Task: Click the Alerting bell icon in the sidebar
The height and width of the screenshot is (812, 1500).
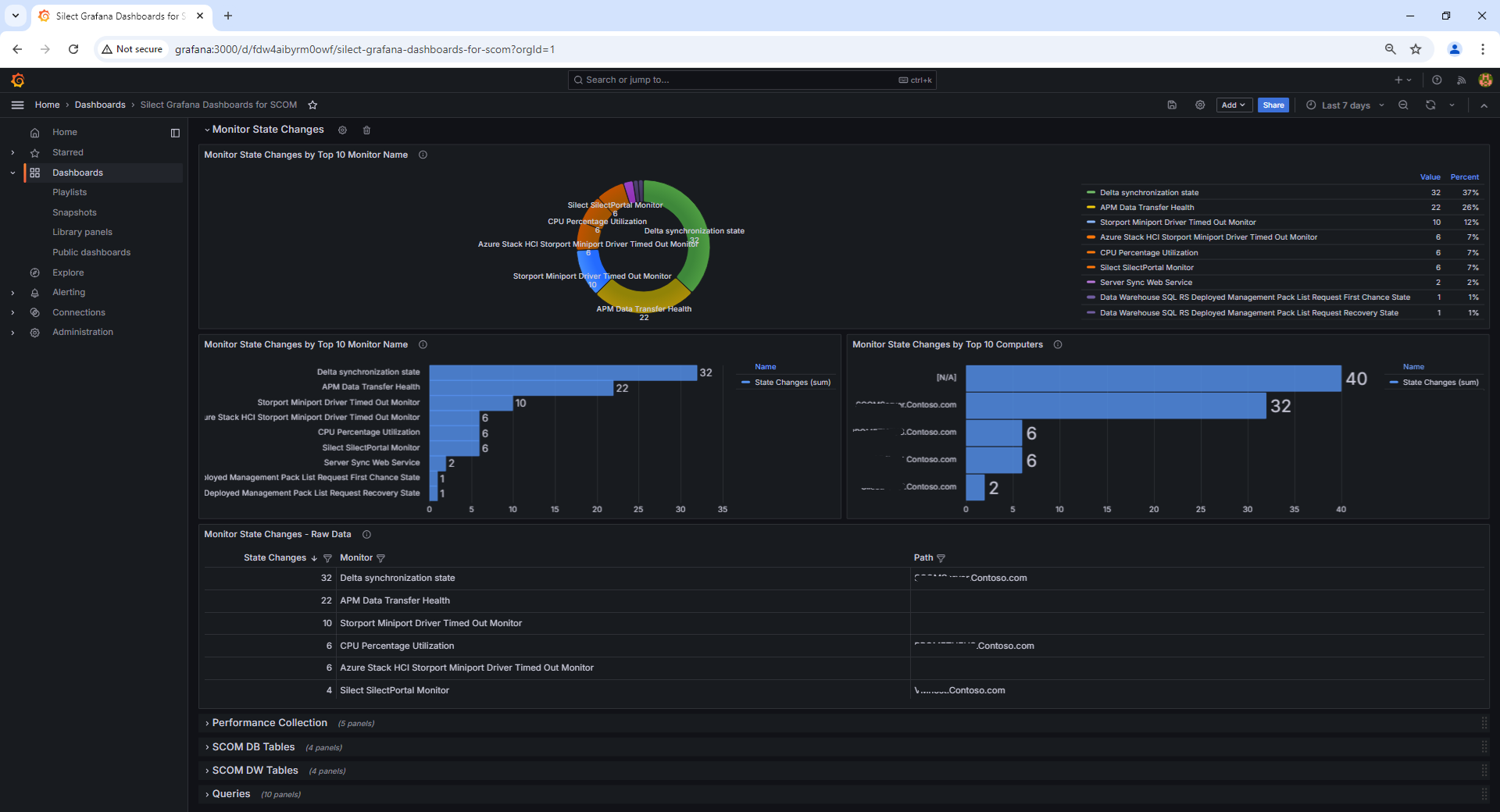Action: pyautogui.click(x=34, y=293)
